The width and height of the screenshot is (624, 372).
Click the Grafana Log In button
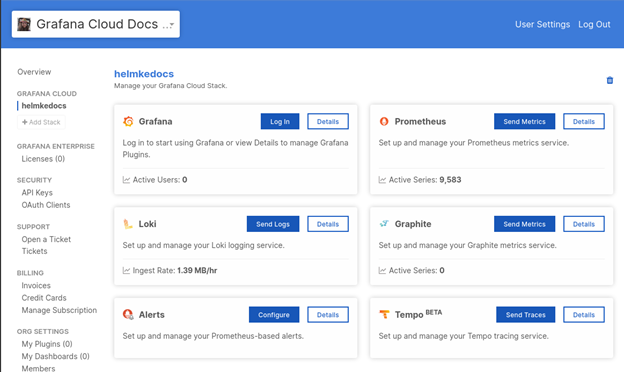280,121
